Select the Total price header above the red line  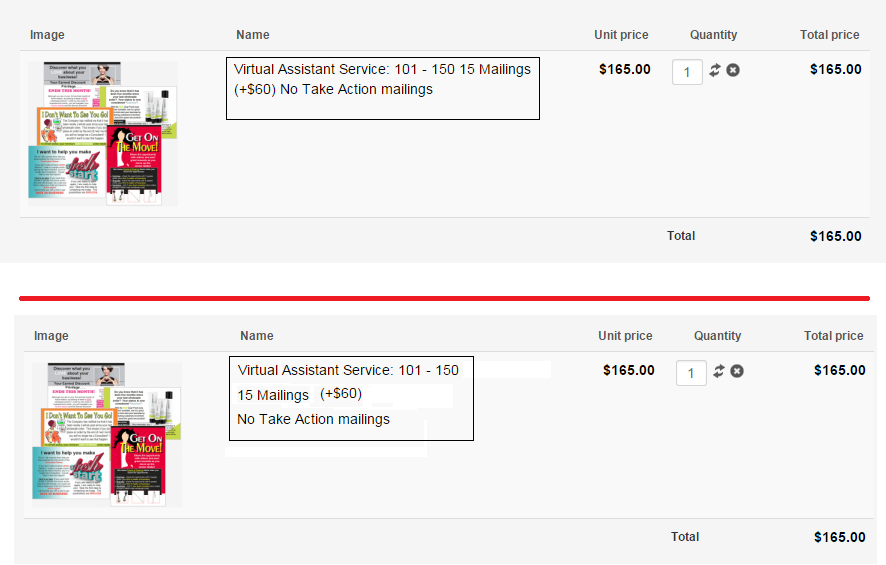829,35
